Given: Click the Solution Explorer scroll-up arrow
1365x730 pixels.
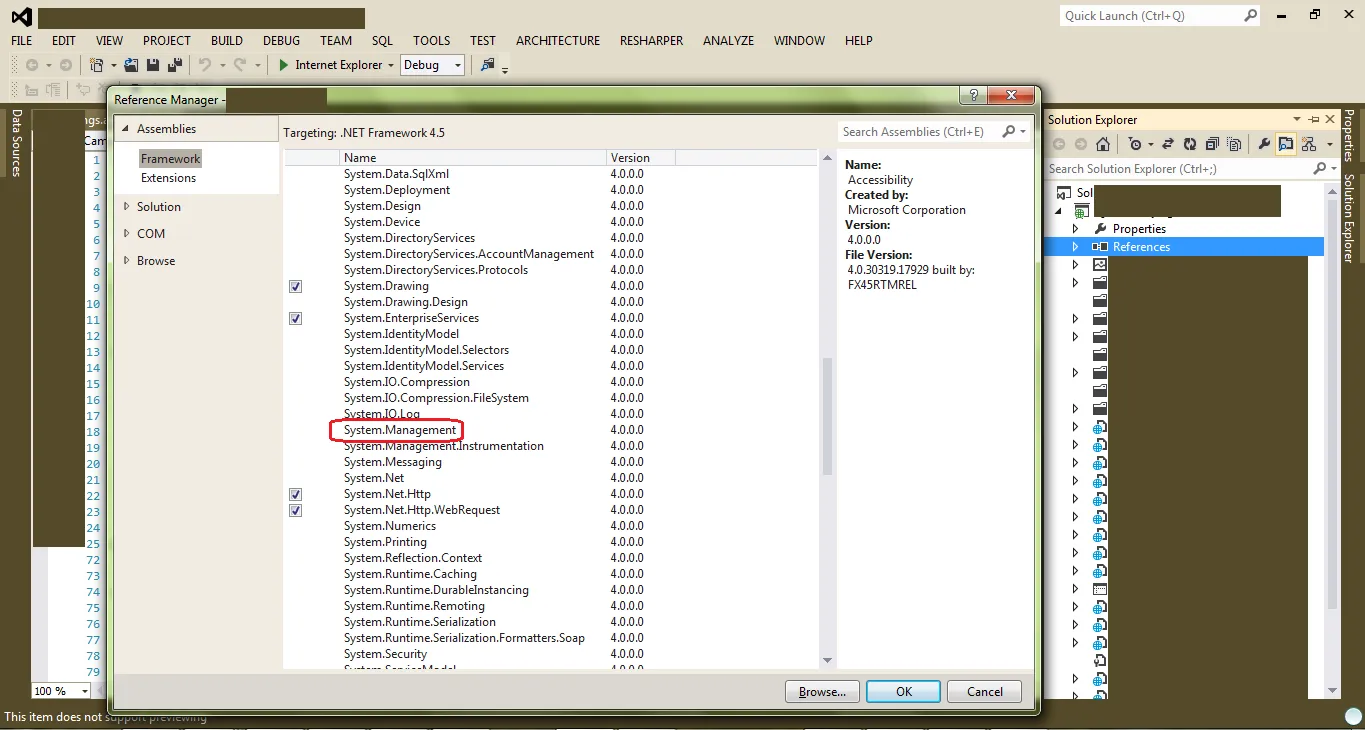Looking at the screenshot, I should tap(1332, 190).
